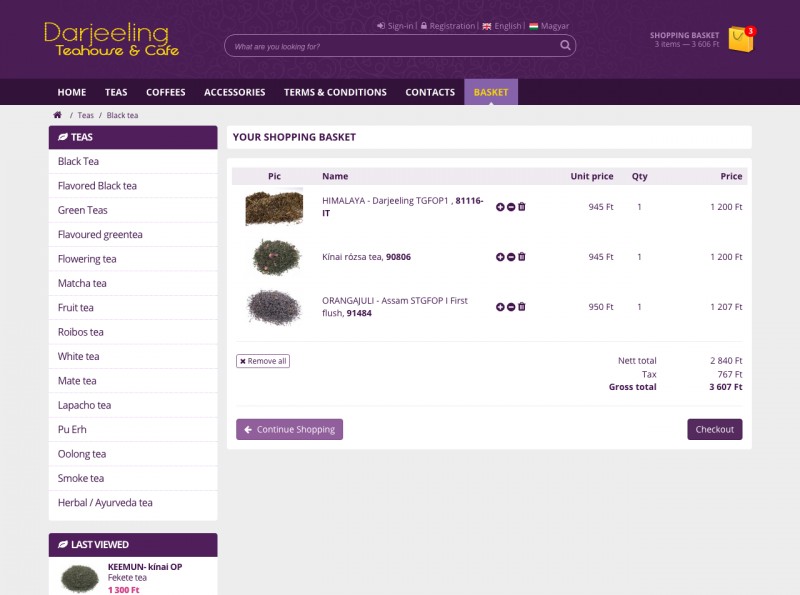Click minus icon for ORANGAJULI Assam tea
The height and width of the screenshot is (595, 800).
(511, 307)
